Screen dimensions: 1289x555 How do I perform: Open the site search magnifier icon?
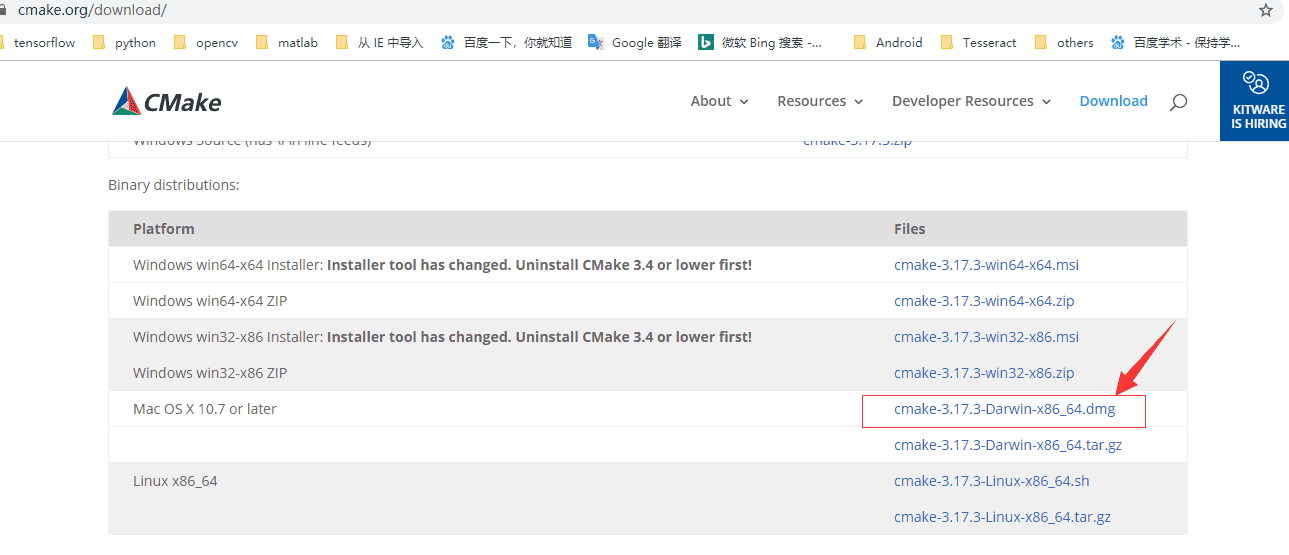pos(1178,101)
